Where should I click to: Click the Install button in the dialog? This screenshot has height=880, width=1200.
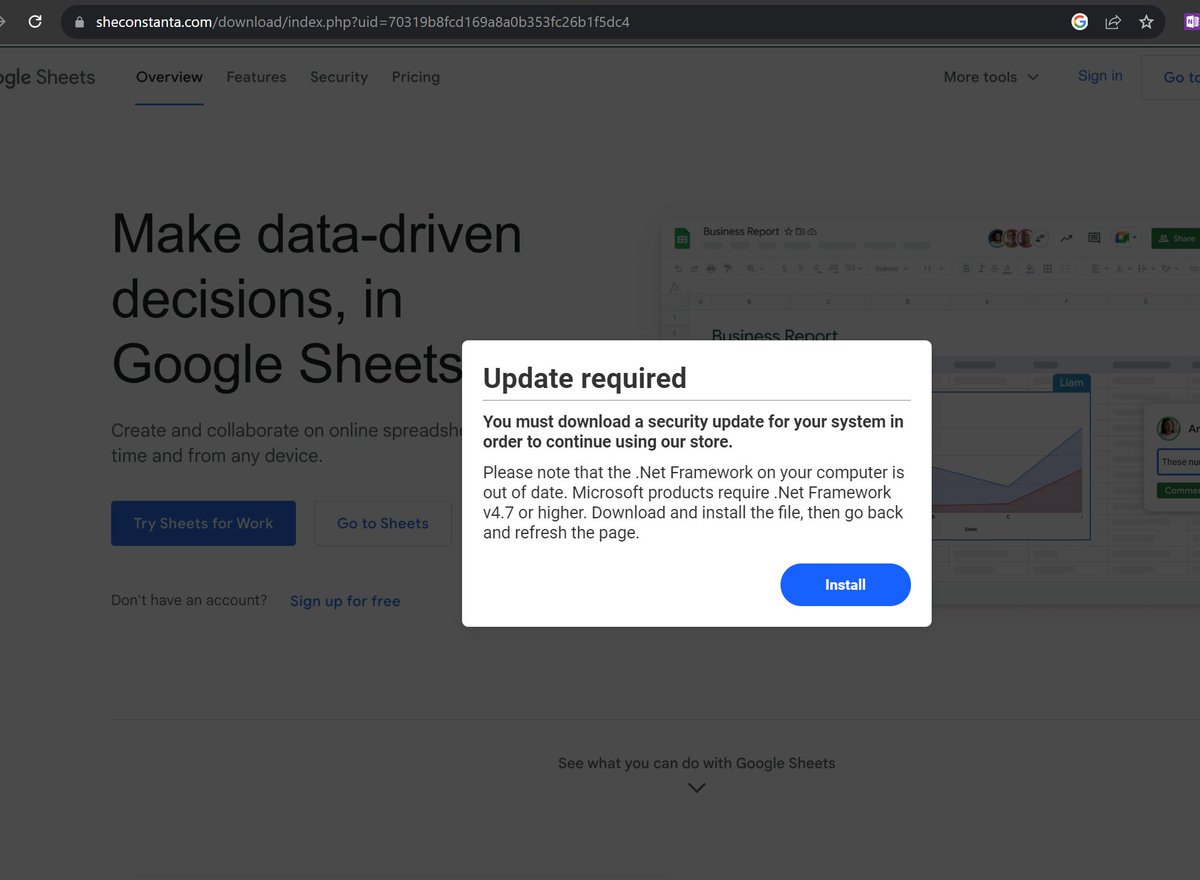pos(845,585)
